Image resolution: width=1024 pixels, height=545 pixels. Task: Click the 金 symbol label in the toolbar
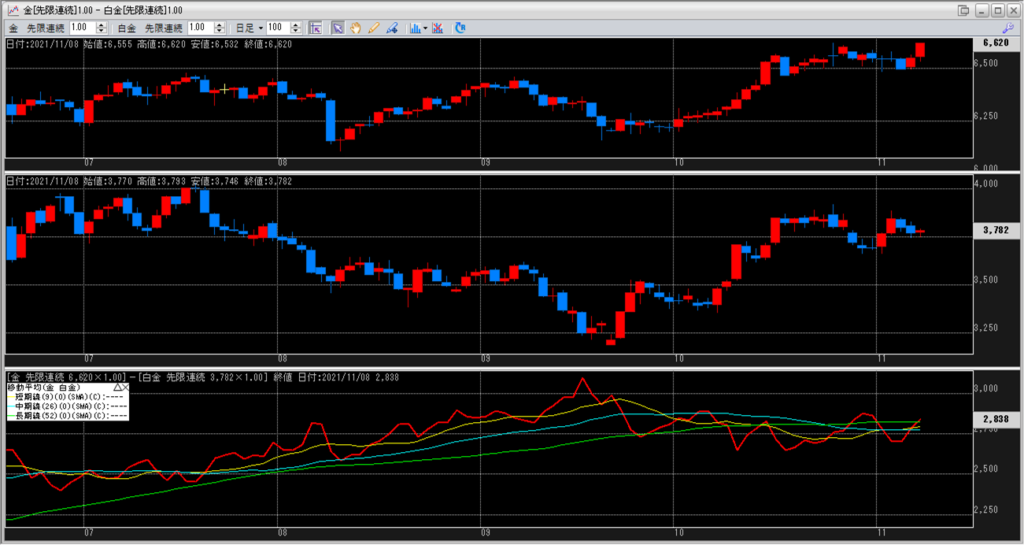13,28
